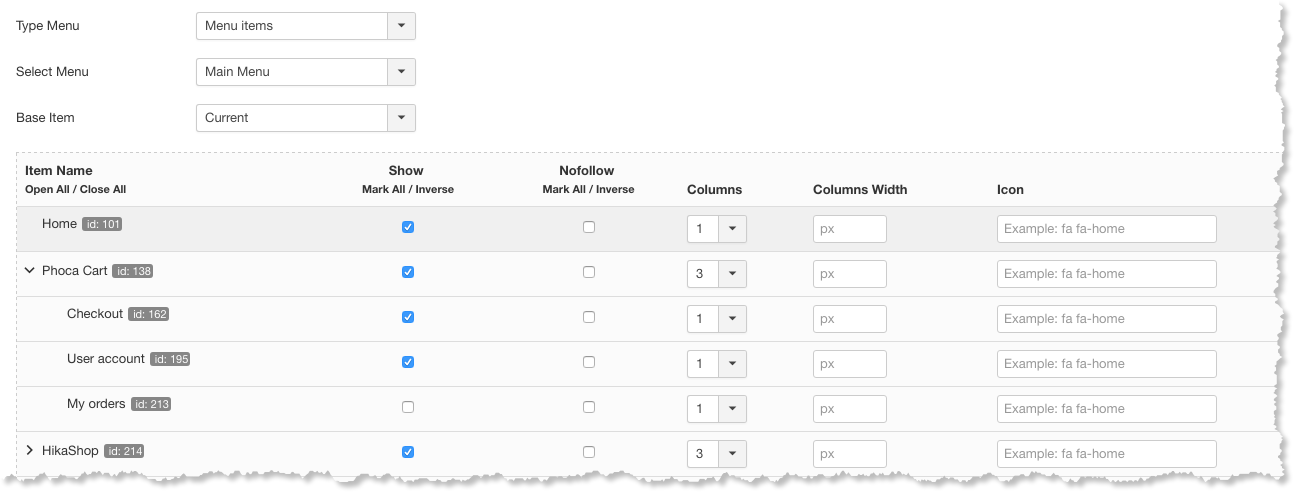Enable Show checkbox for My orders
Screen dimensions: 1295x492
point(408,407)
